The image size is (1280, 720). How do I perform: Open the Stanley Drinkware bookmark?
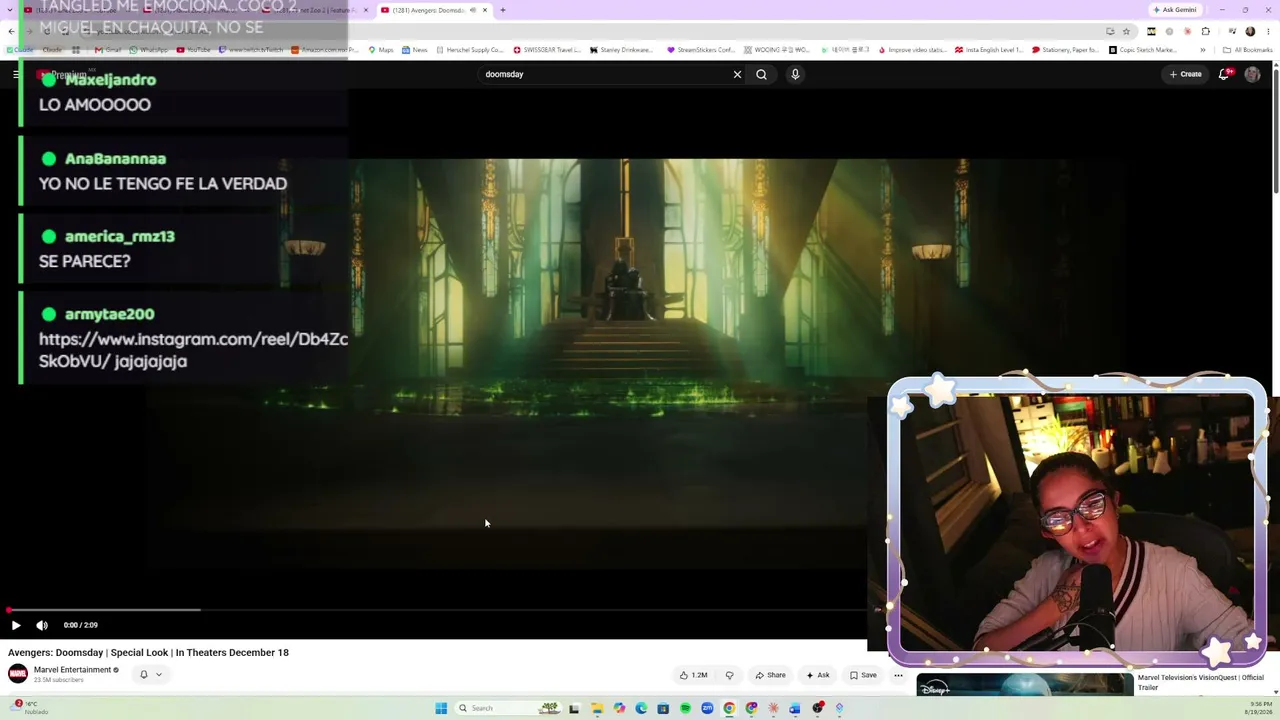pyautogui.click(x=622, y=50)
